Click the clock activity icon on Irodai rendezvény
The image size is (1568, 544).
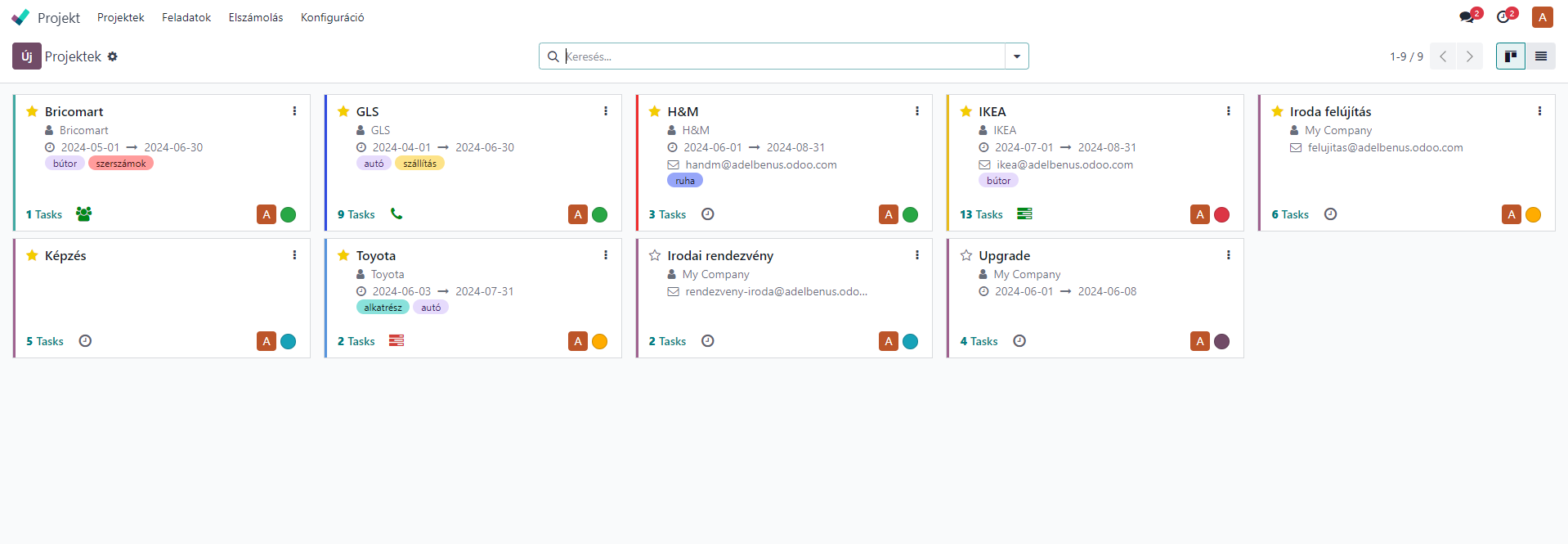(x=708, y=341)
